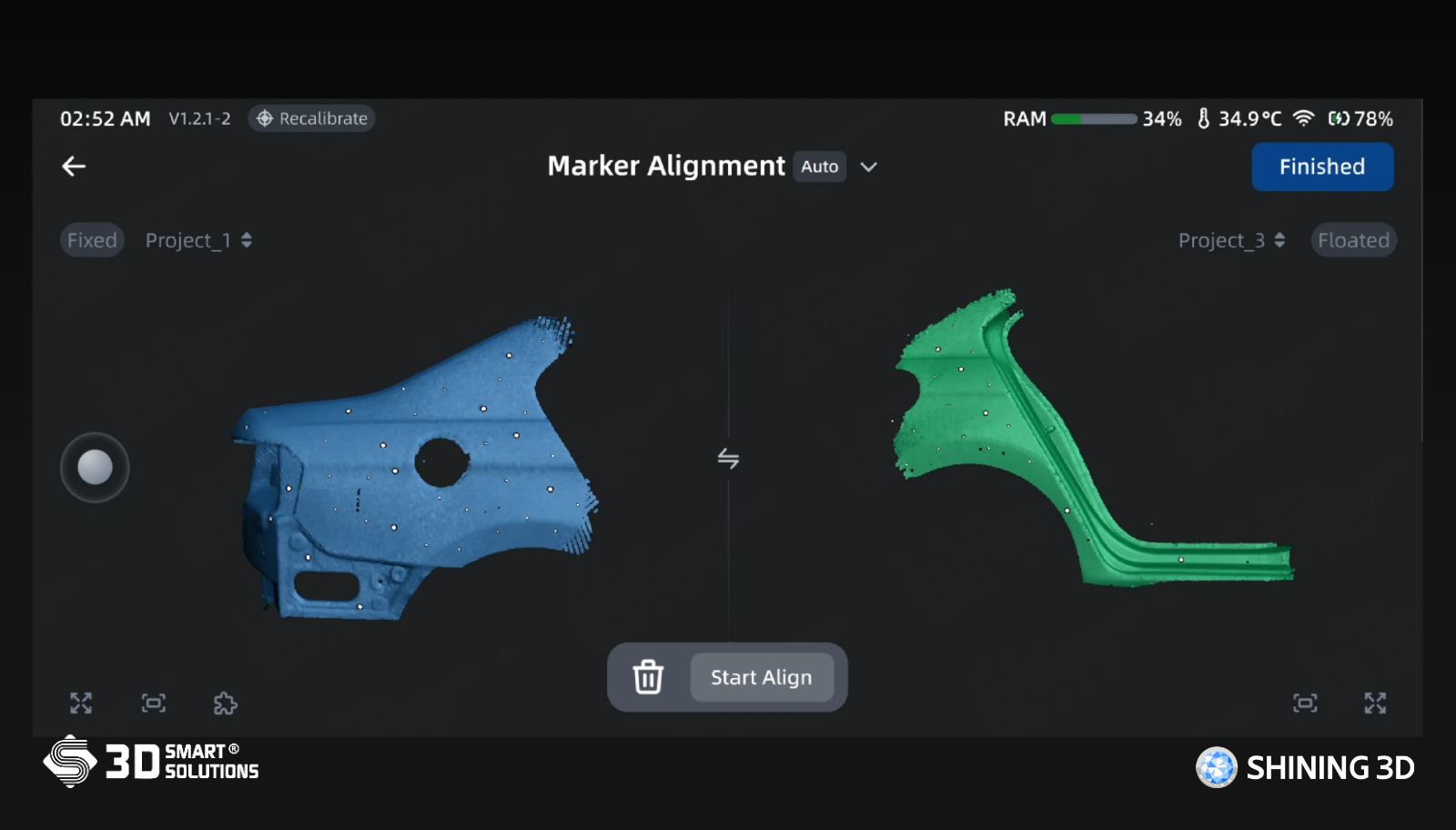Click the Wi-Fi status icon
Screen dimensions: 1456x830
click(1303, 118)
